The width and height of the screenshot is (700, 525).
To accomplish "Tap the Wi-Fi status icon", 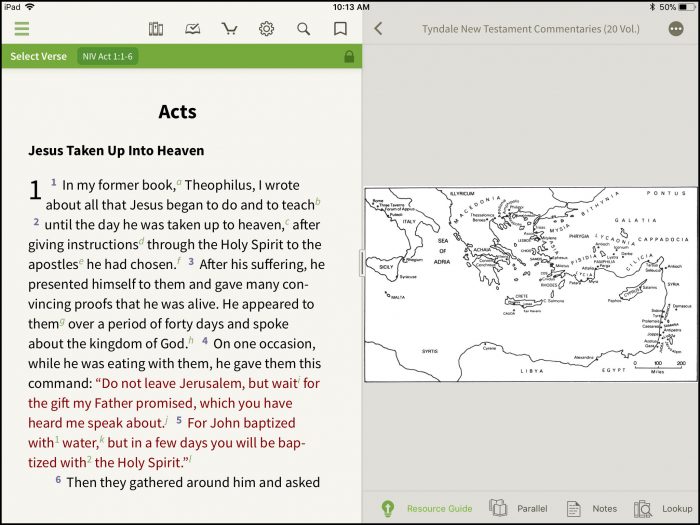I will click(x=30, y=7).
